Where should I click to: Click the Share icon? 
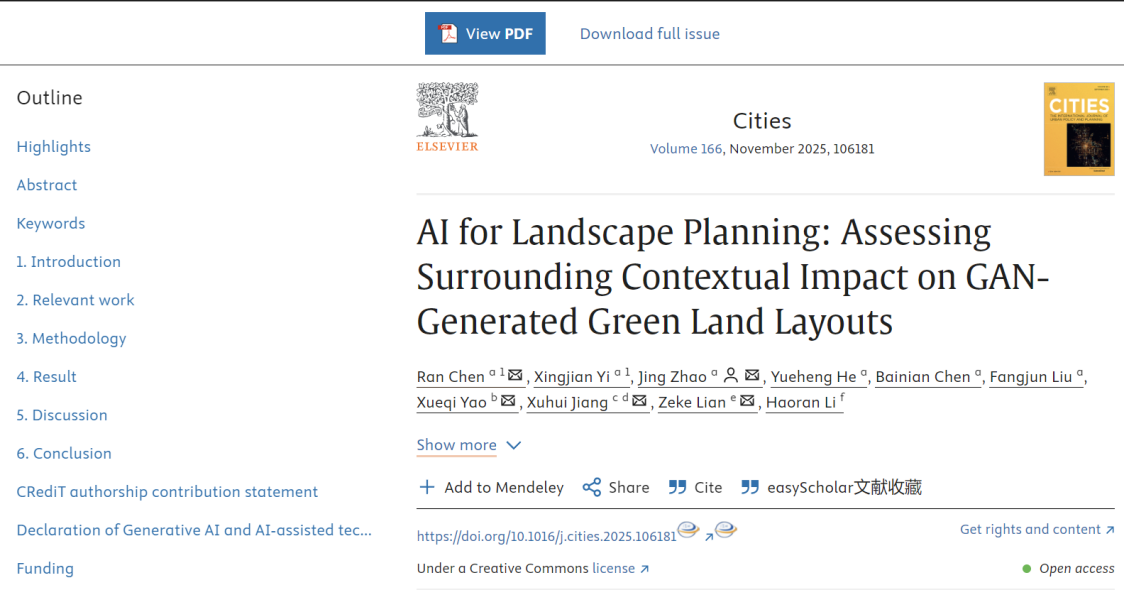[592, 487]
